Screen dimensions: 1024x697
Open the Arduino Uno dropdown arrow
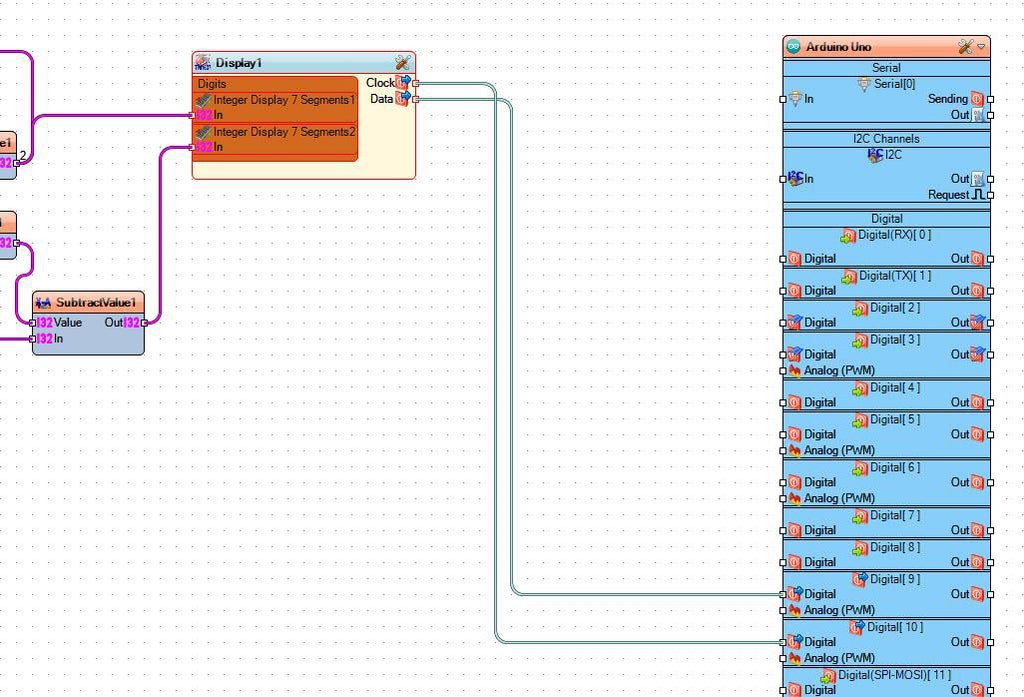(981, 47)
